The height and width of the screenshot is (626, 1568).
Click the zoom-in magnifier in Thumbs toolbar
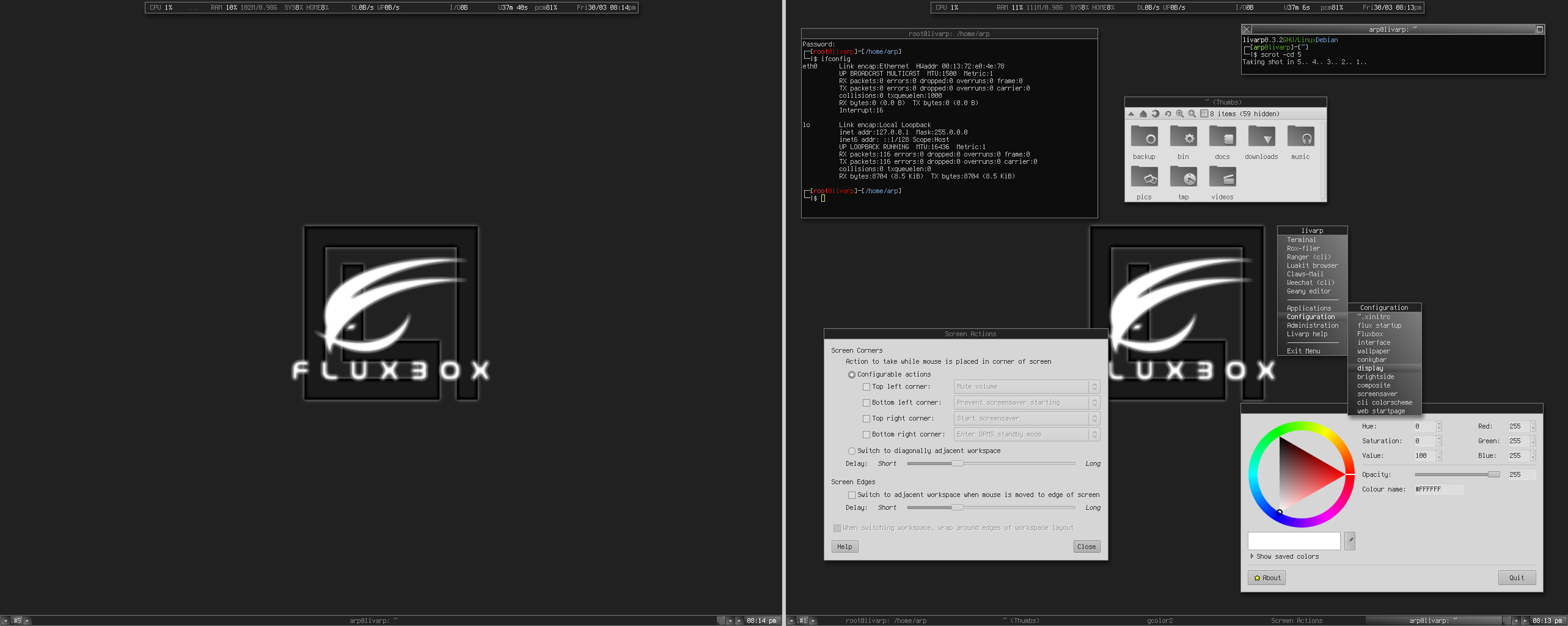pos(1180,114)
